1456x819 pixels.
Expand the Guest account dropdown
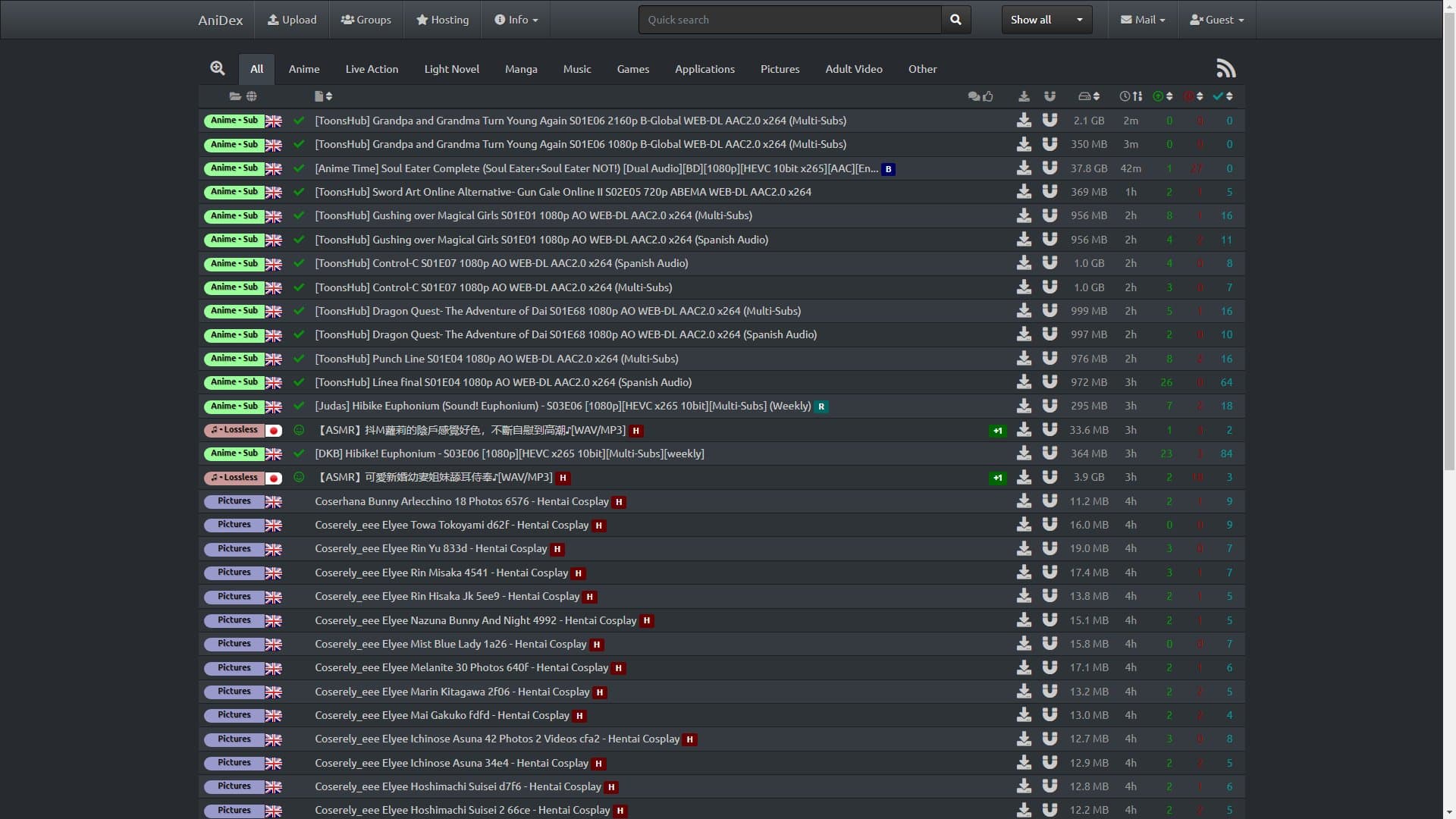(x=1216, y=19)
